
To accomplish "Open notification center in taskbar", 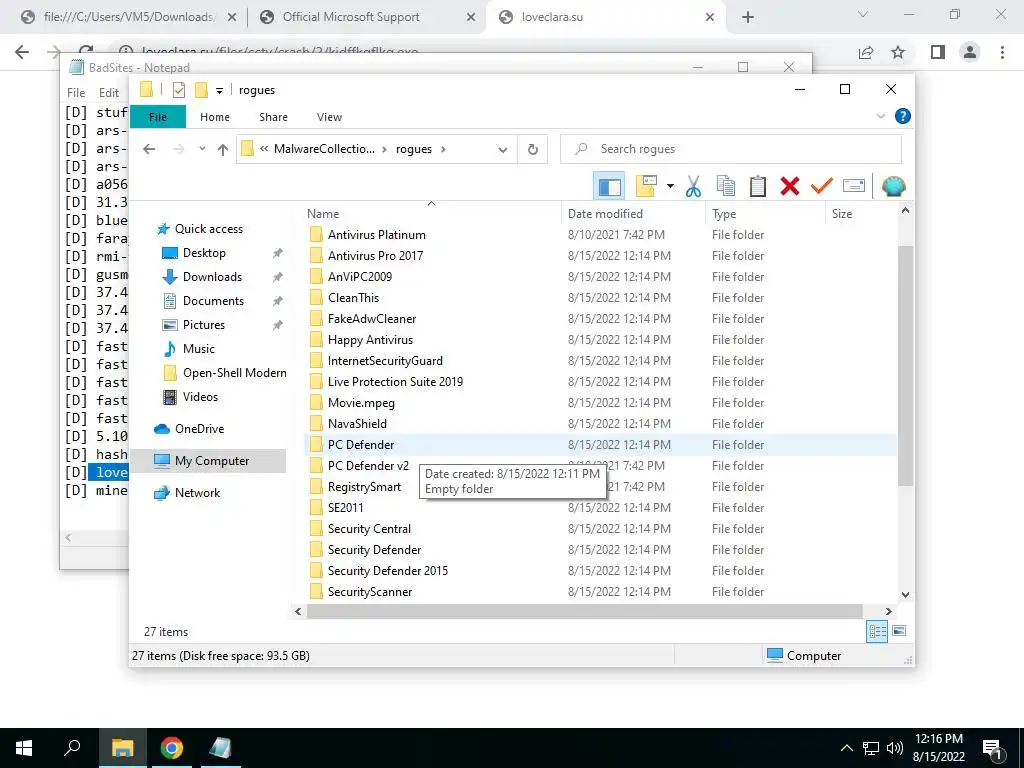I will point(992,749).
